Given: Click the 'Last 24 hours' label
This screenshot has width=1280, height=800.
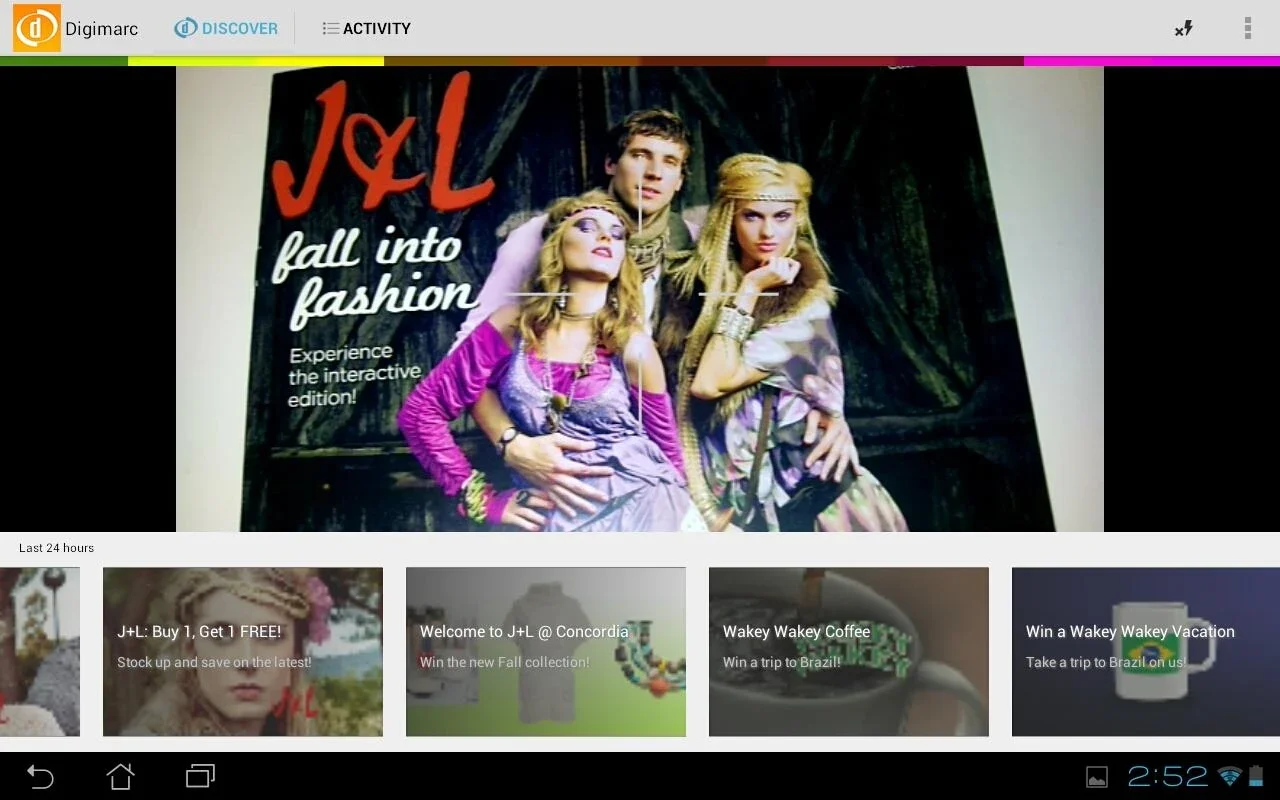Looking at the screenshot, I should (56, 548).
